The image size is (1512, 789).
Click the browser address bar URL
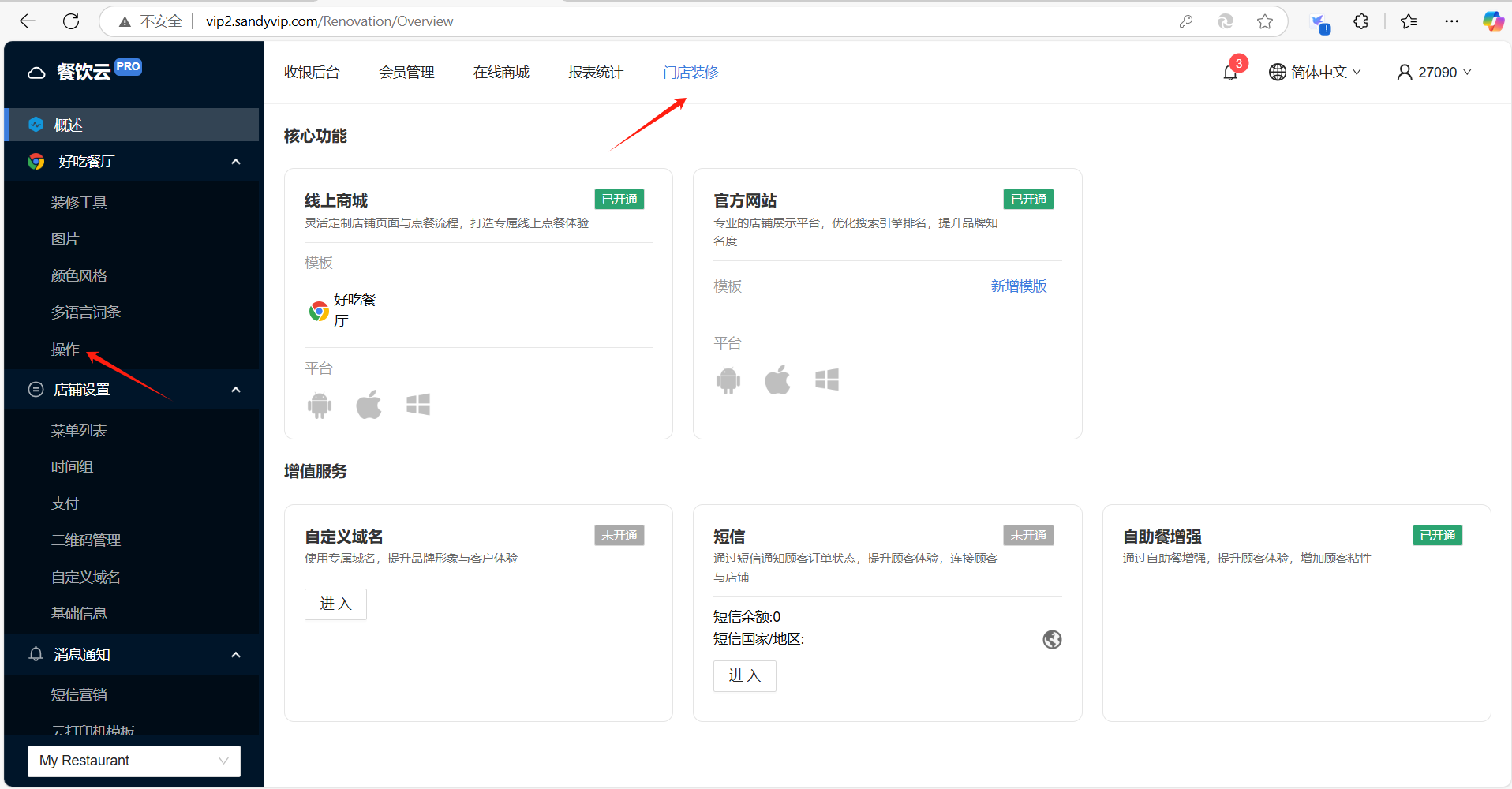pos(329,21)
